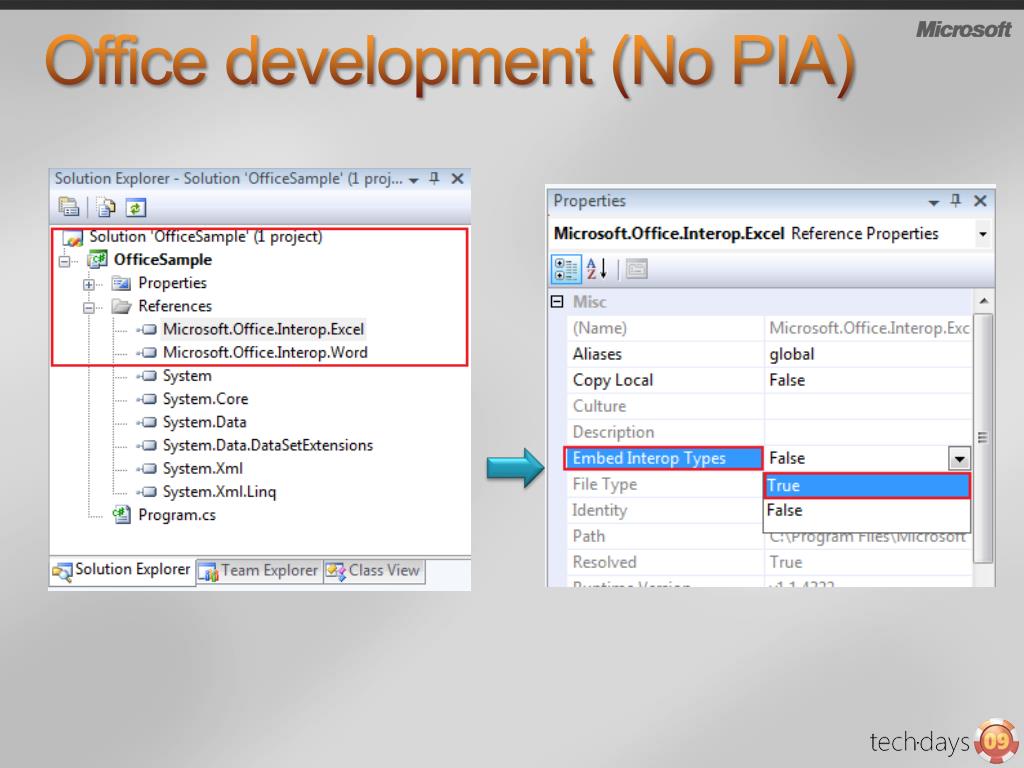
Task: Pin the Properties panel
Action: pyautogui.click(x=955, y=200)
